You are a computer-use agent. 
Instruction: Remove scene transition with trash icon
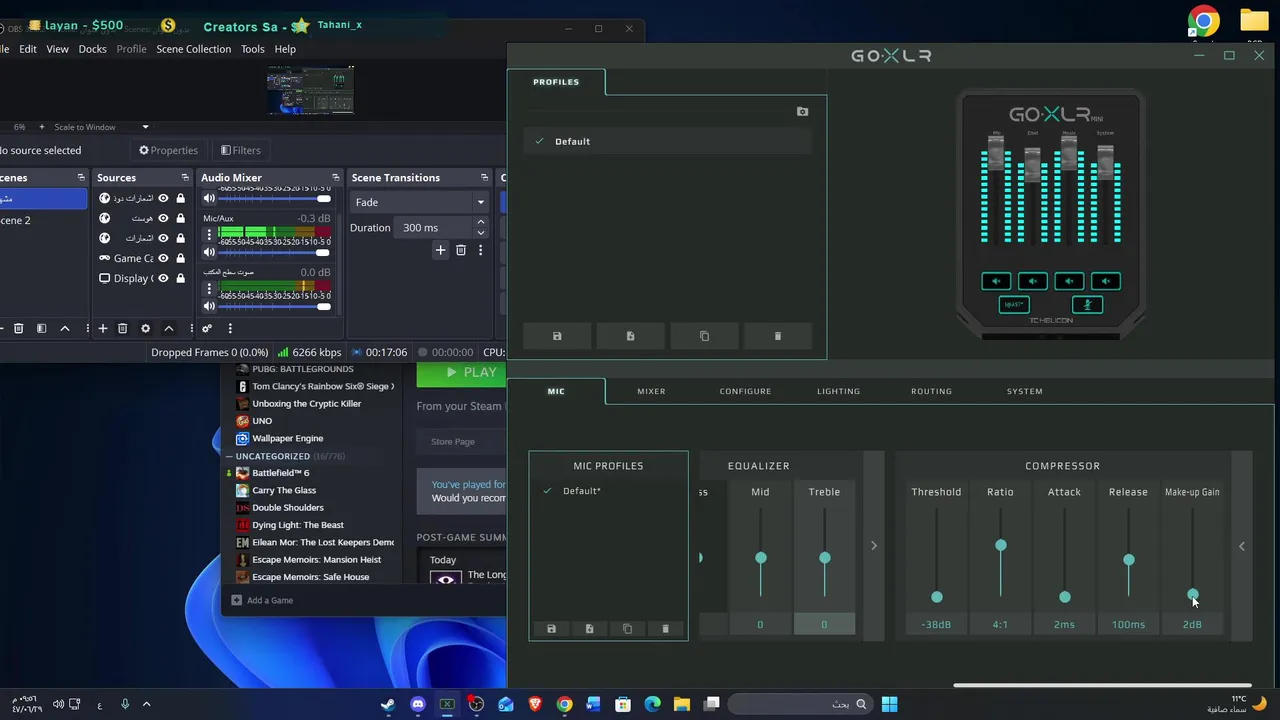pos(461,250)
